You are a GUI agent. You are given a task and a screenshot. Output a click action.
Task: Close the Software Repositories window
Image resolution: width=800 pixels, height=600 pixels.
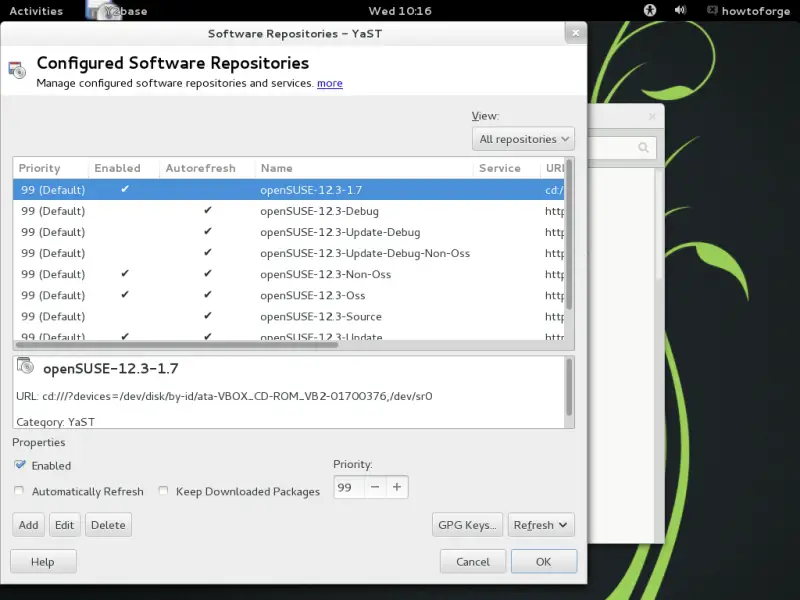click(576, 33)
